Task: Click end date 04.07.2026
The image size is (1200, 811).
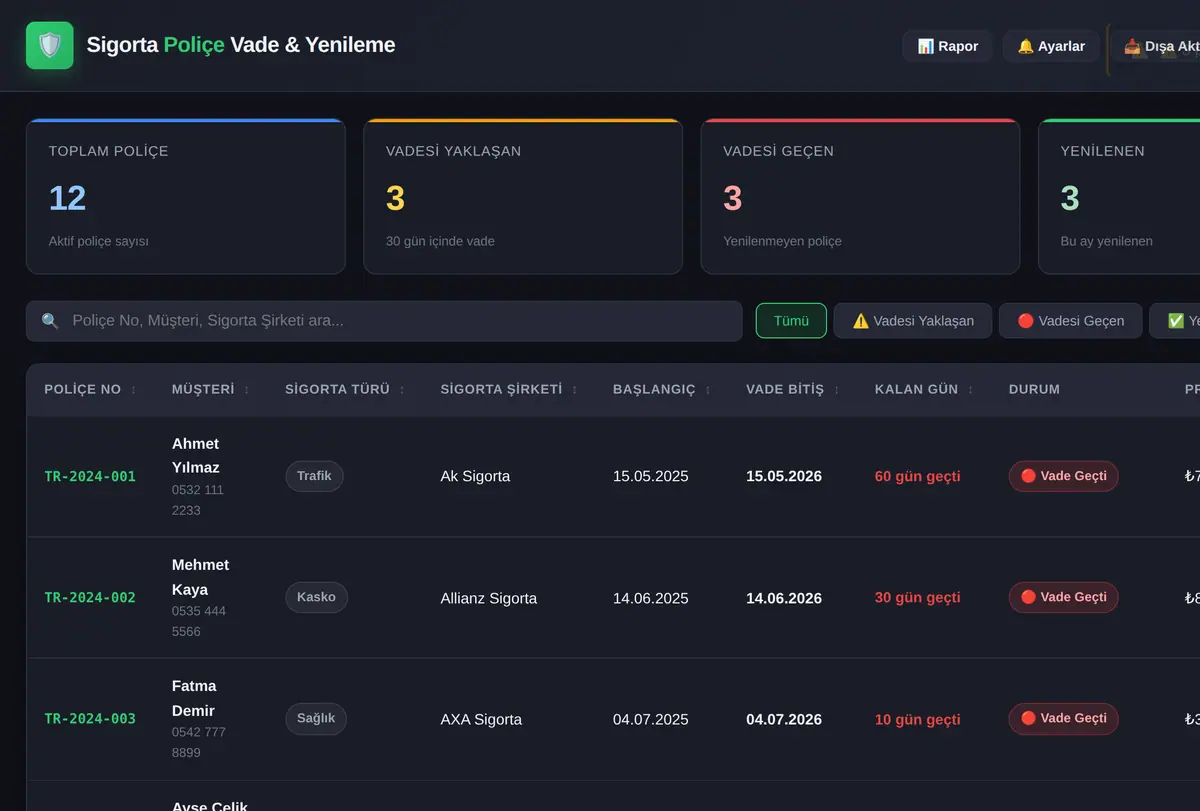Action: 784,720
